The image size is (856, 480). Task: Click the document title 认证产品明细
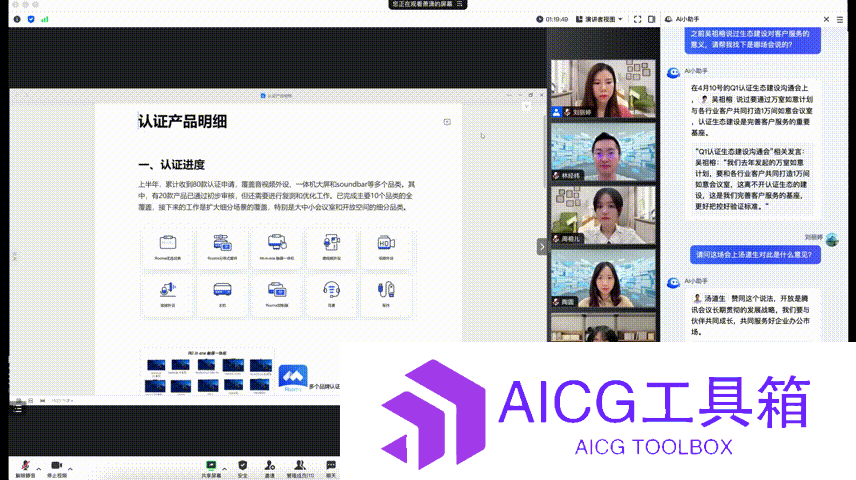(x=182, y=121)
